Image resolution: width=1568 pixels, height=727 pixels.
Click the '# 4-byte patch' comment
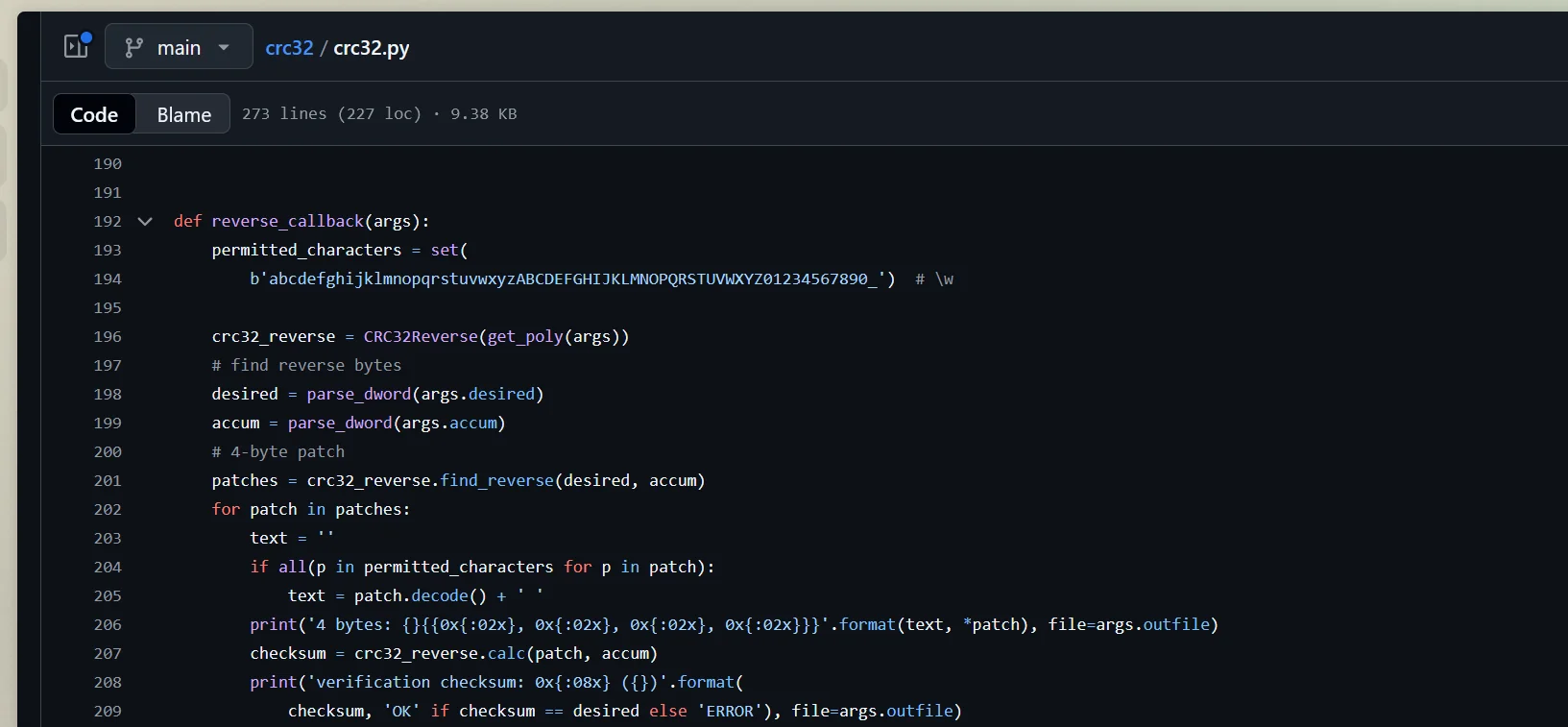[278, 452]
